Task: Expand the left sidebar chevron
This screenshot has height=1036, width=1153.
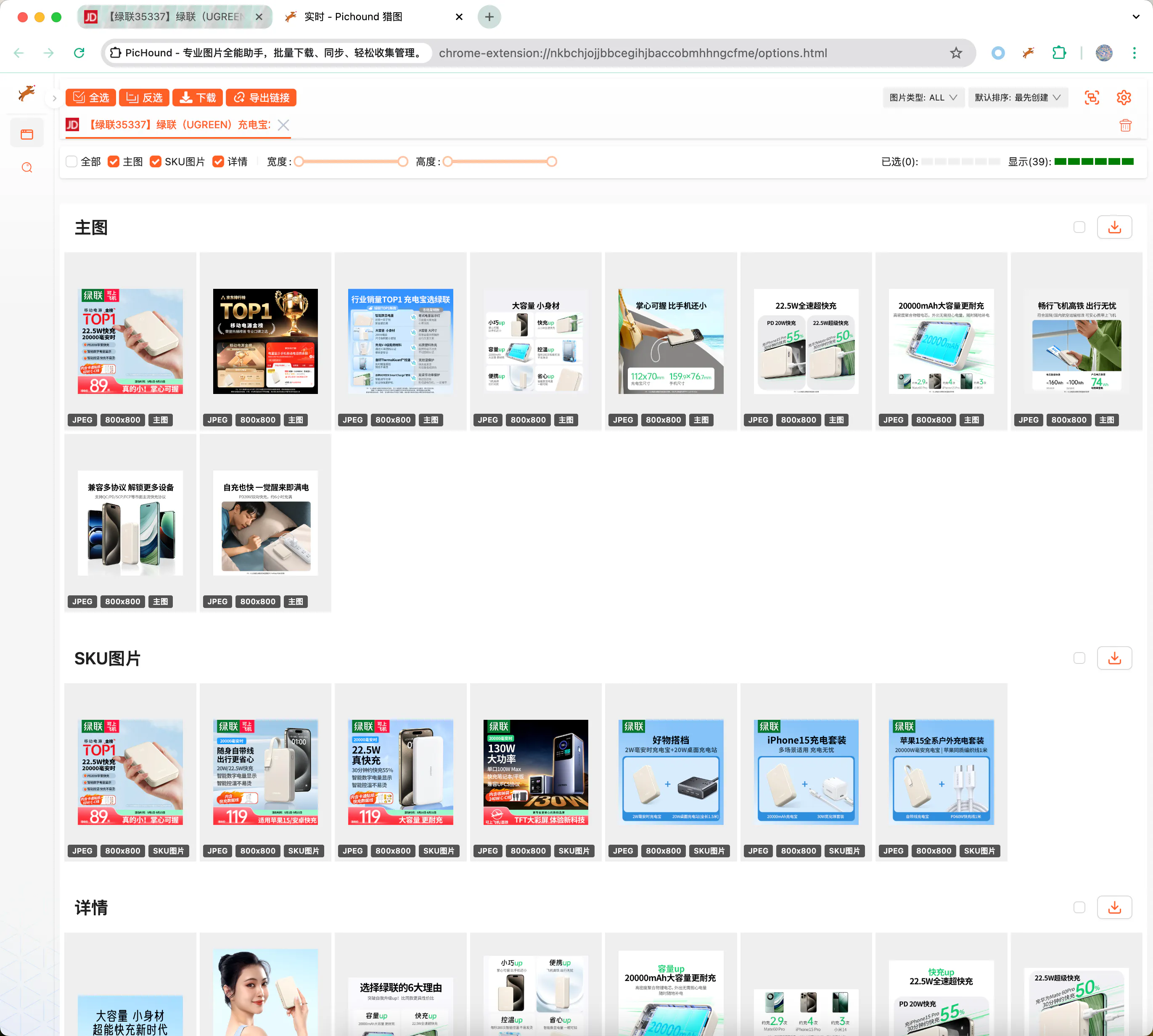Action: point(54,98)
